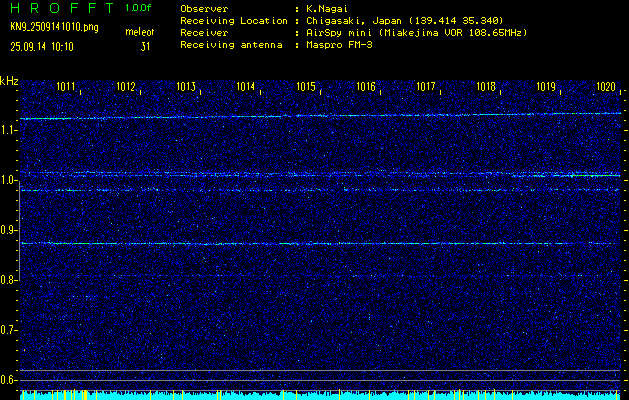Select the observer name K.Nagai

[325, 8]
